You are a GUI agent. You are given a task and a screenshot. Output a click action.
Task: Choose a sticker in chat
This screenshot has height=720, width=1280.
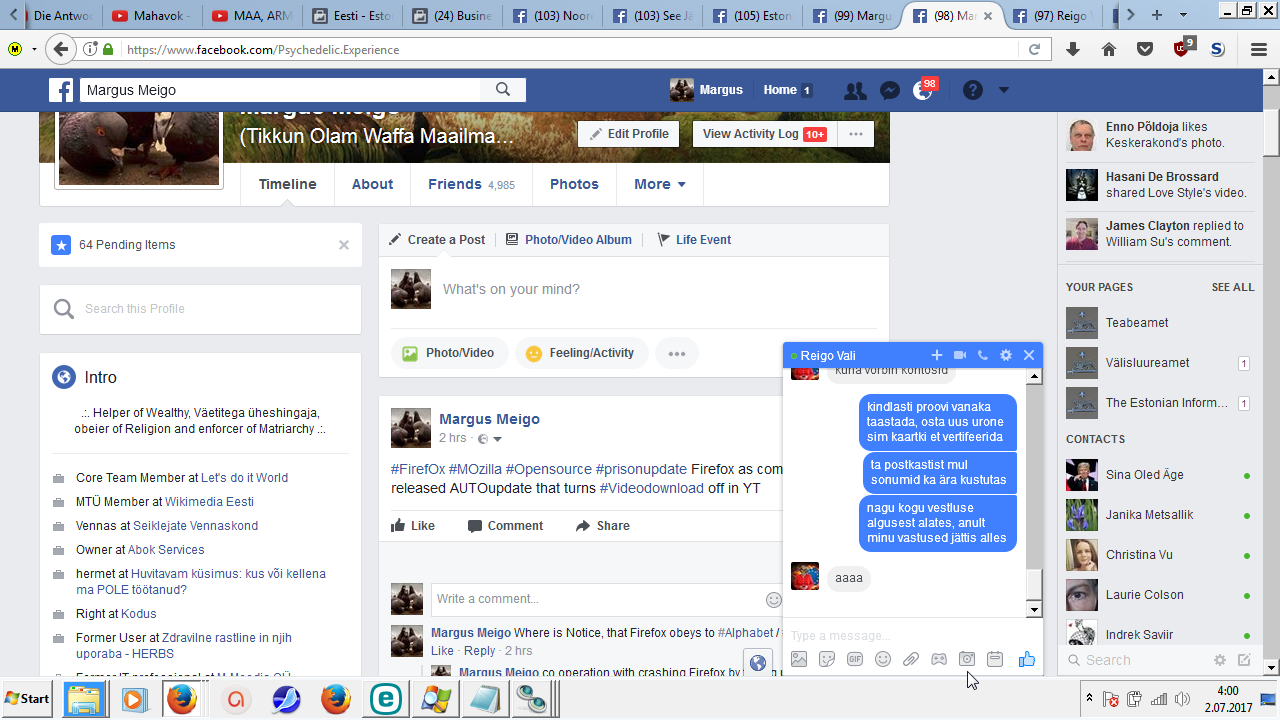tap(827, 659)
